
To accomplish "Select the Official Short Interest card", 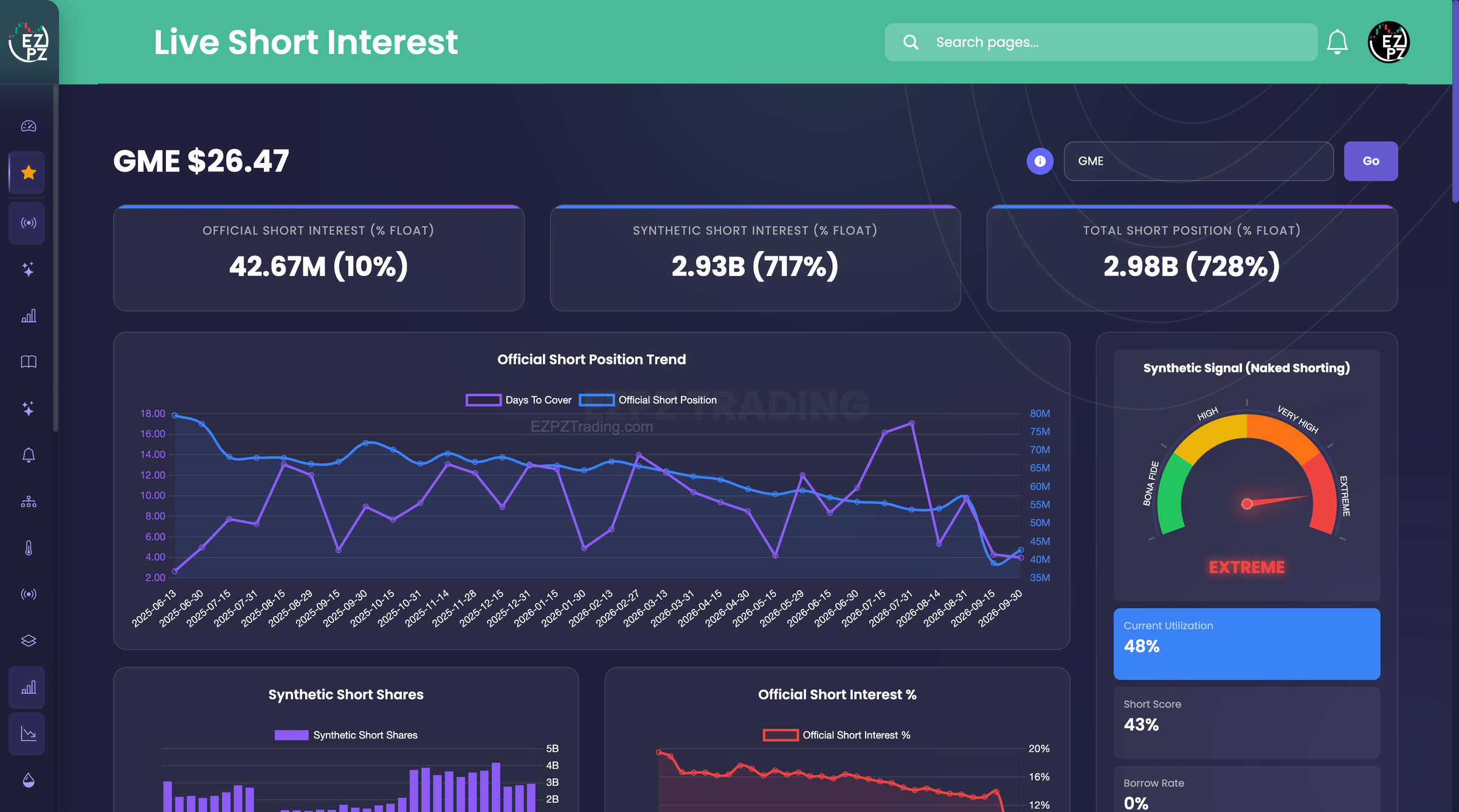I will point(319,258).
